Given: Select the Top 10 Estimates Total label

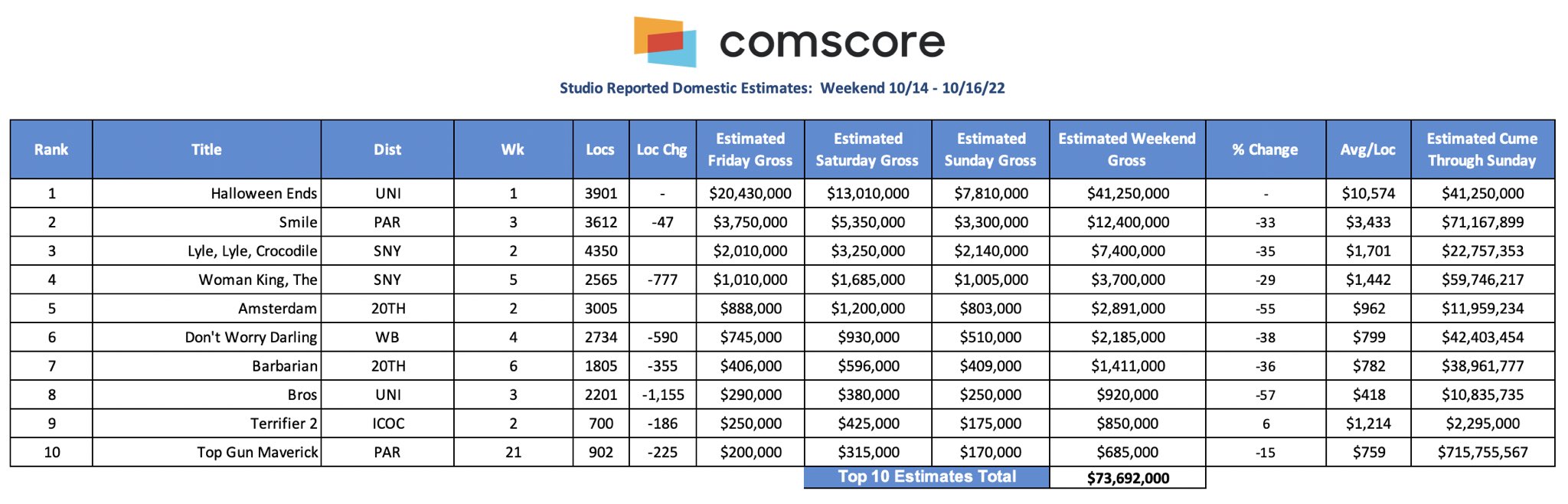Looking at the screenshot, I should [x=926, y=476].
